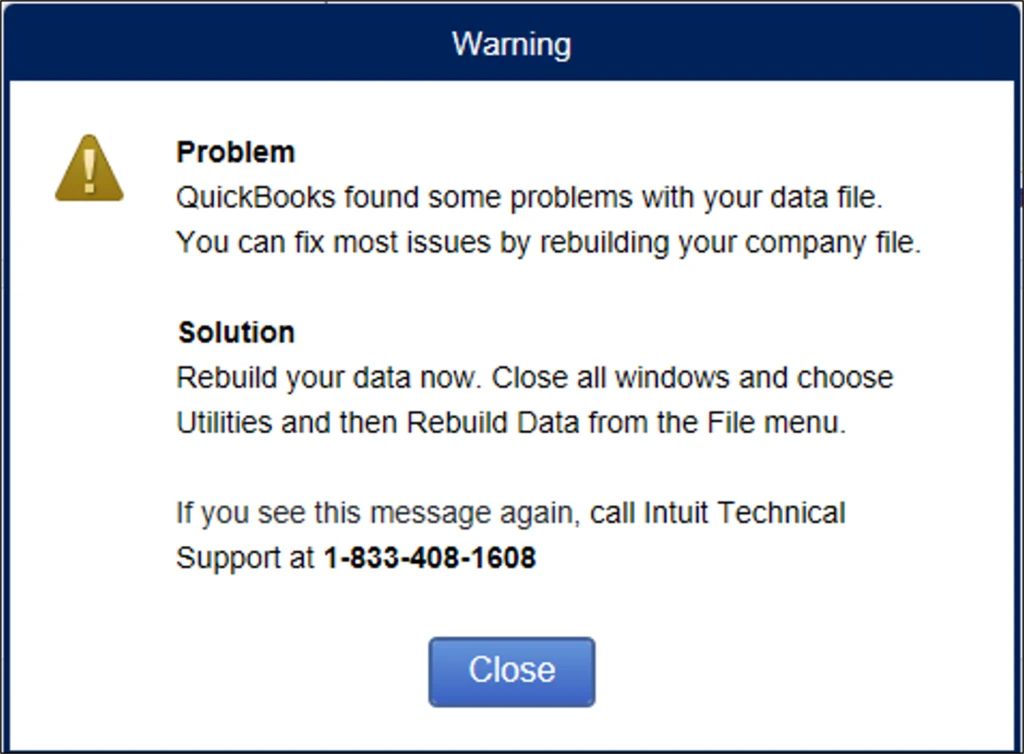Click the bold Problem heading
The image size is (1024, 754).
pos(235,152)
